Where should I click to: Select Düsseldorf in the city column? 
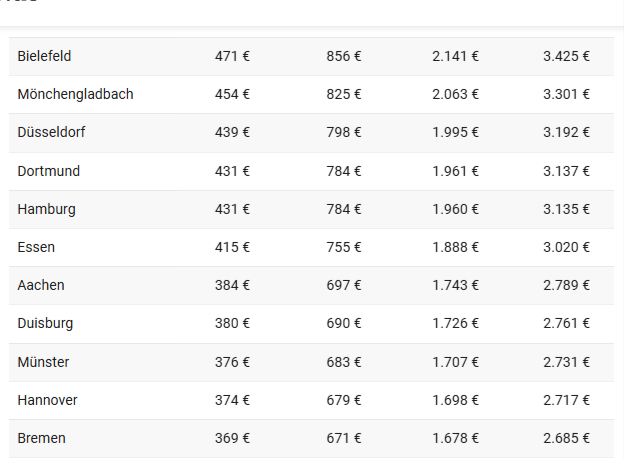pyautogui.click(x=51, y=132)
